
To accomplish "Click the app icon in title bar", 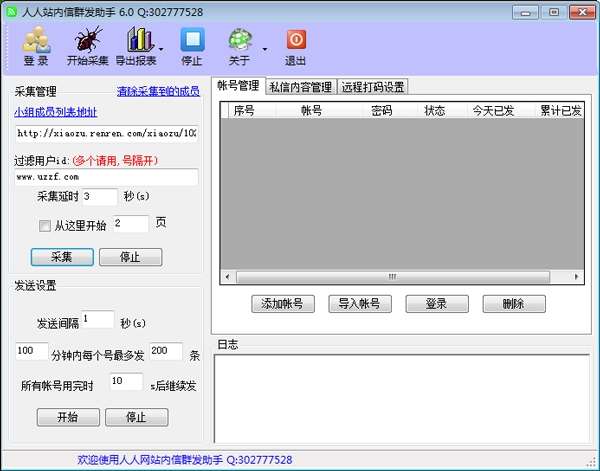I will pos(11,9).
